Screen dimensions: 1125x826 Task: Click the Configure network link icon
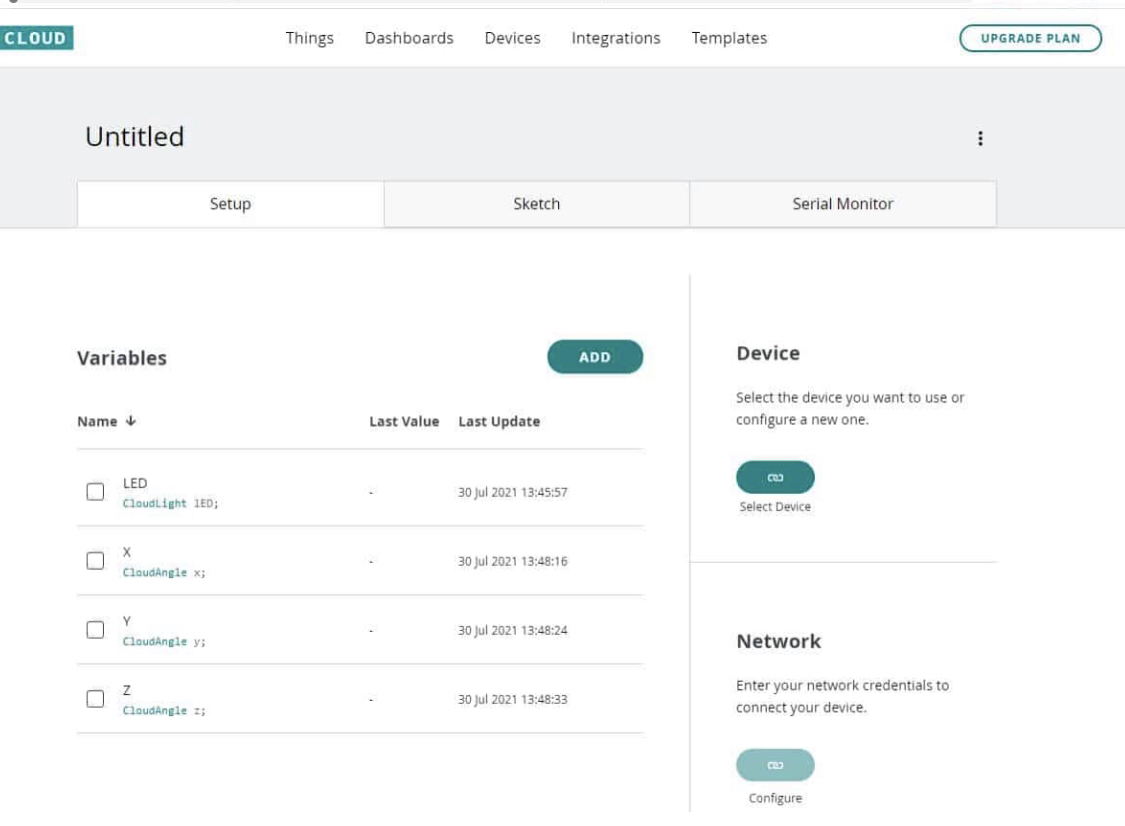click(x=774, y=764)
